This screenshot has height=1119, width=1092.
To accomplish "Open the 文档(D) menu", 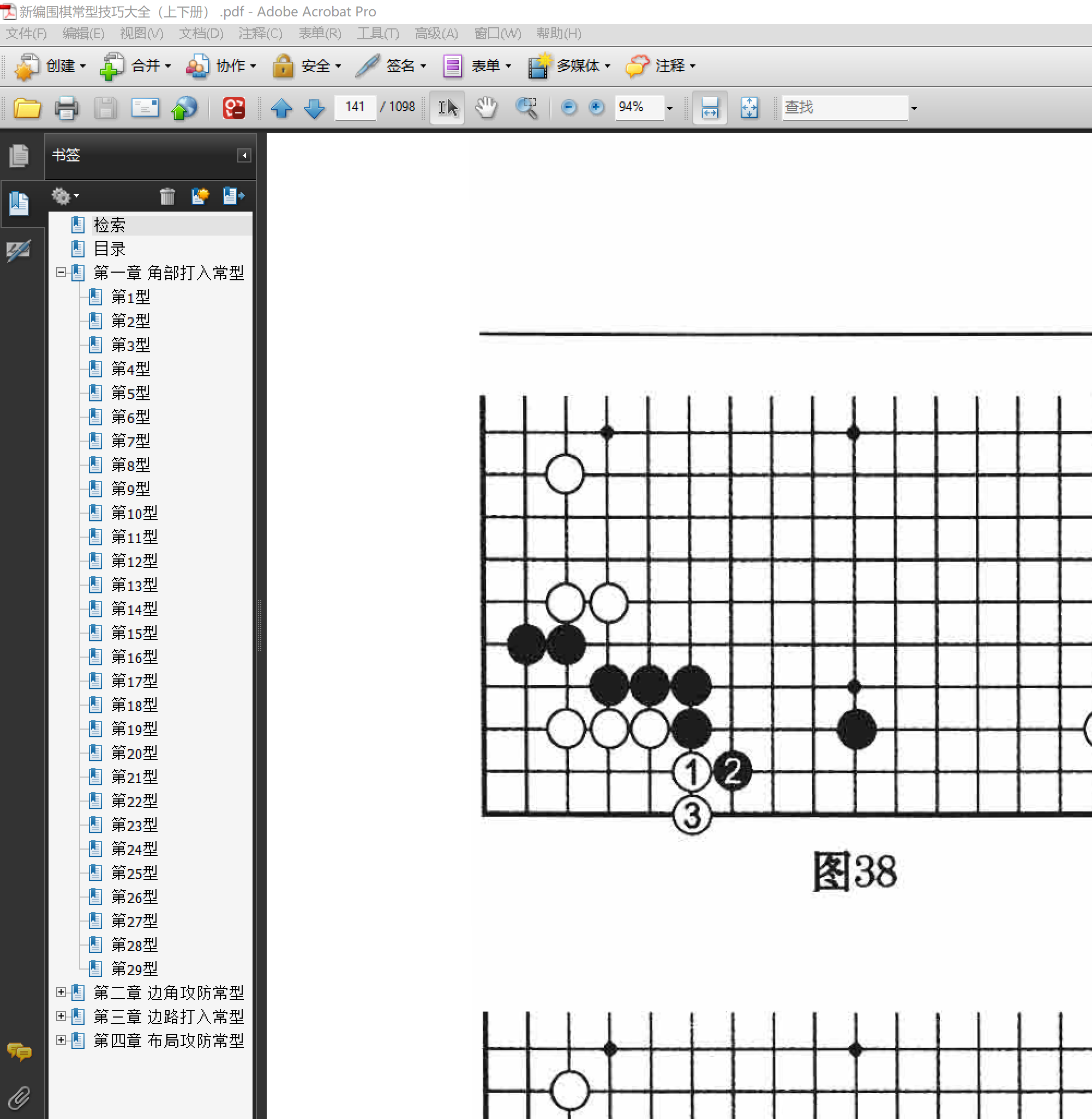I will tap(201, 34).
